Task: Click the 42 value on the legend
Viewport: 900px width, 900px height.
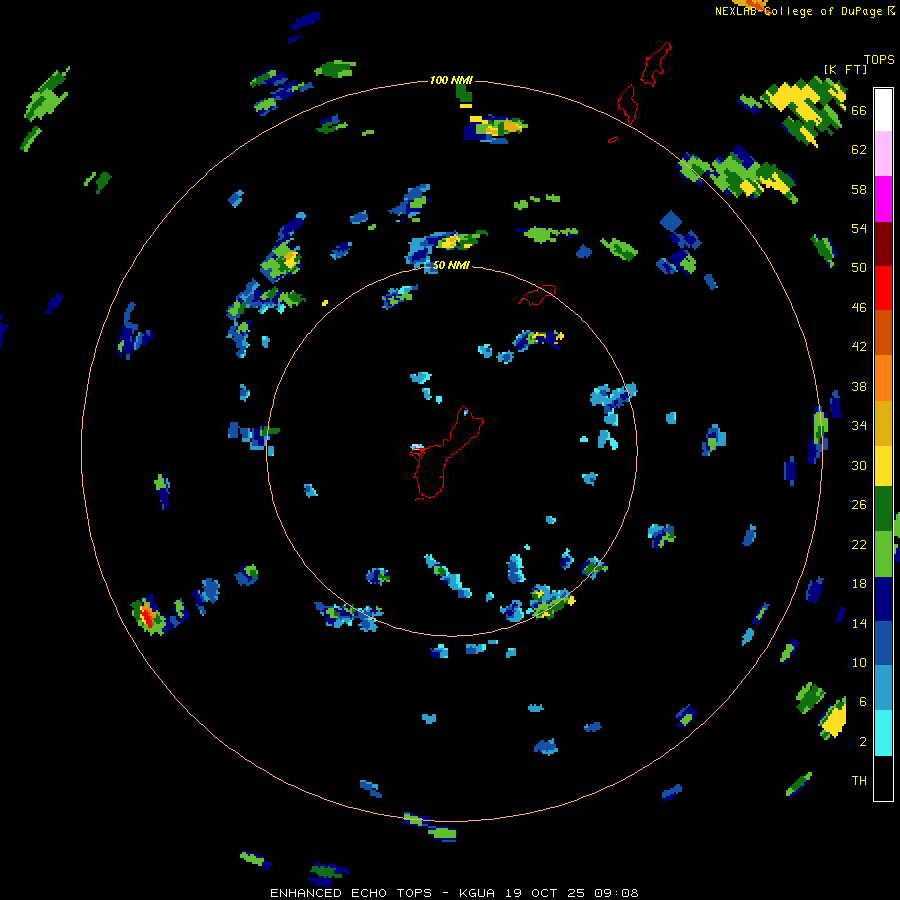Action: 859,347
